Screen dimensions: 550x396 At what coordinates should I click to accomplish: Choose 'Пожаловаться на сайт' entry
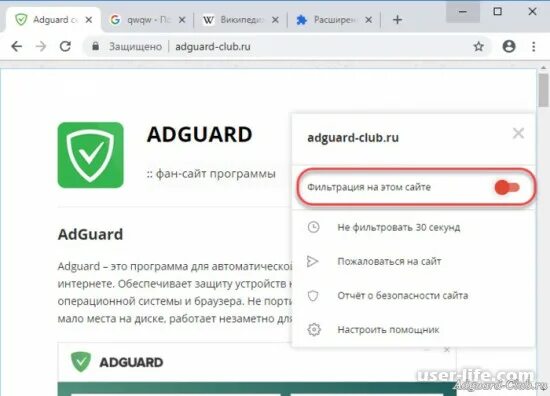[x=389, y=261]
